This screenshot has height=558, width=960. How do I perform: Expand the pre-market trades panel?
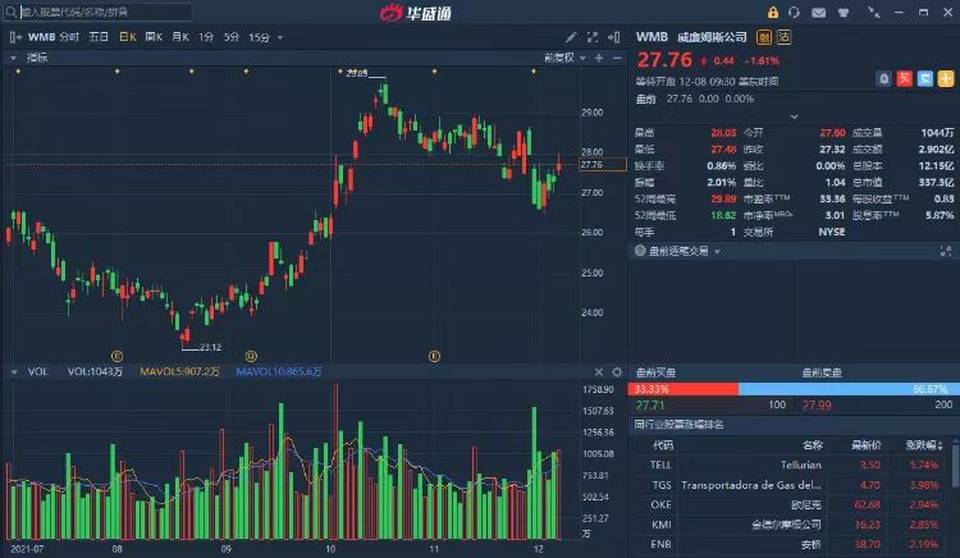[946, 251]
